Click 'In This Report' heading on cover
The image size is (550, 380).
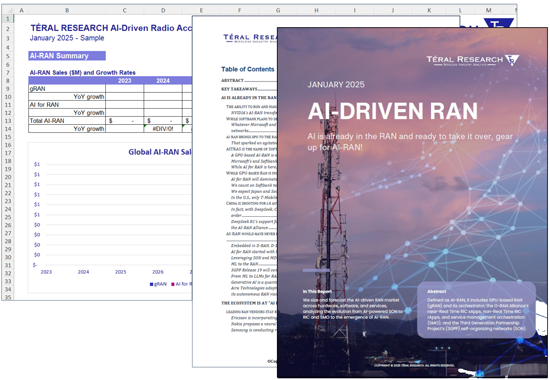pos(317,291)
